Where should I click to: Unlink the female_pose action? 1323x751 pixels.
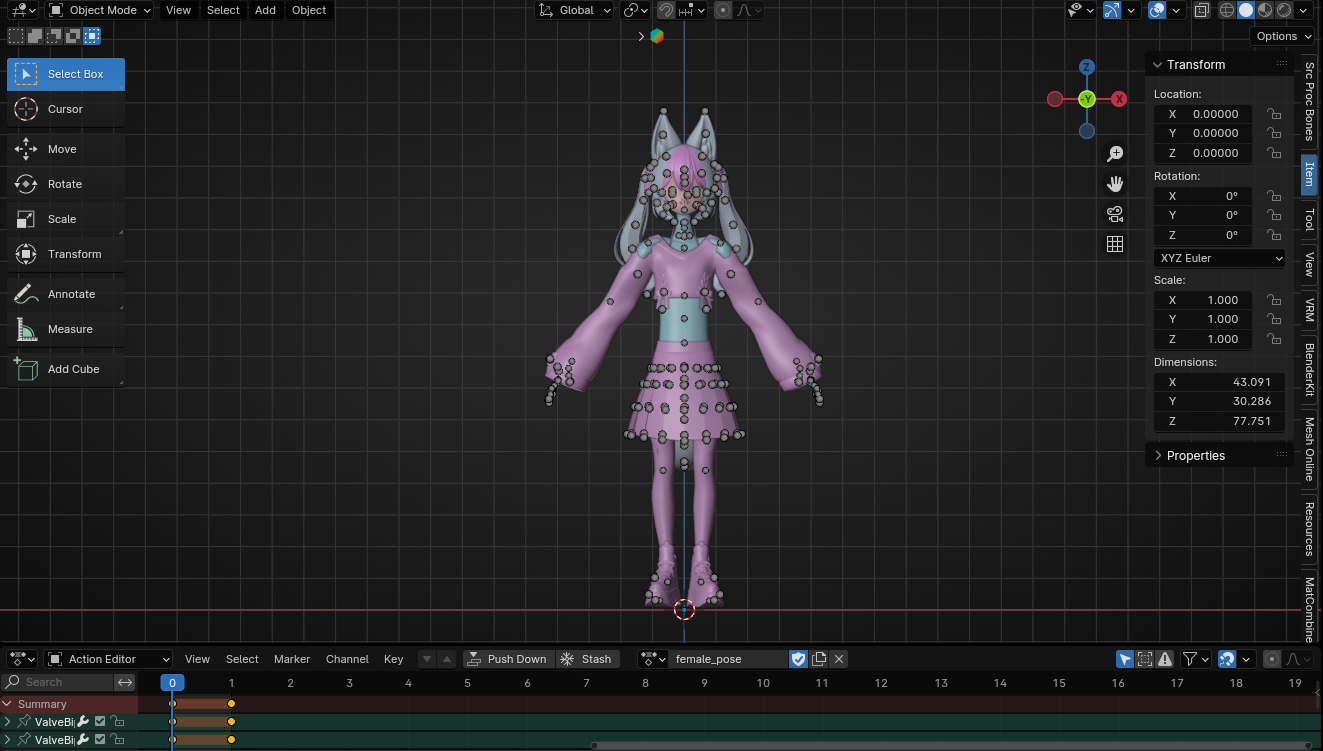(839, 659)
